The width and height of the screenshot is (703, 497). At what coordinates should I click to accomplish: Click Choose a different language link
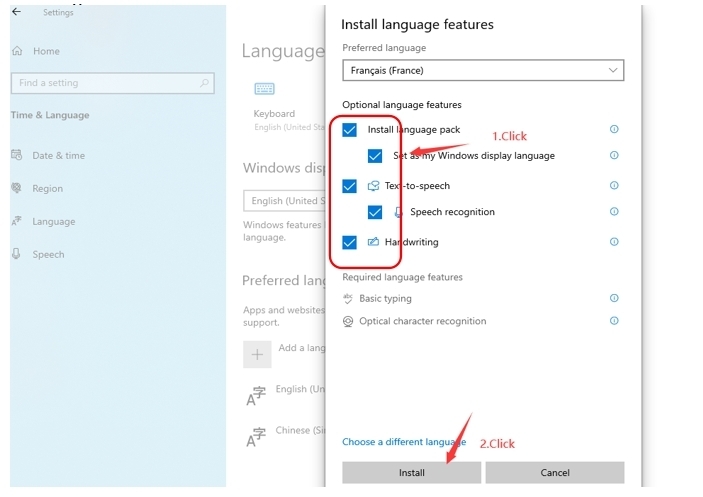pos(404,442)
